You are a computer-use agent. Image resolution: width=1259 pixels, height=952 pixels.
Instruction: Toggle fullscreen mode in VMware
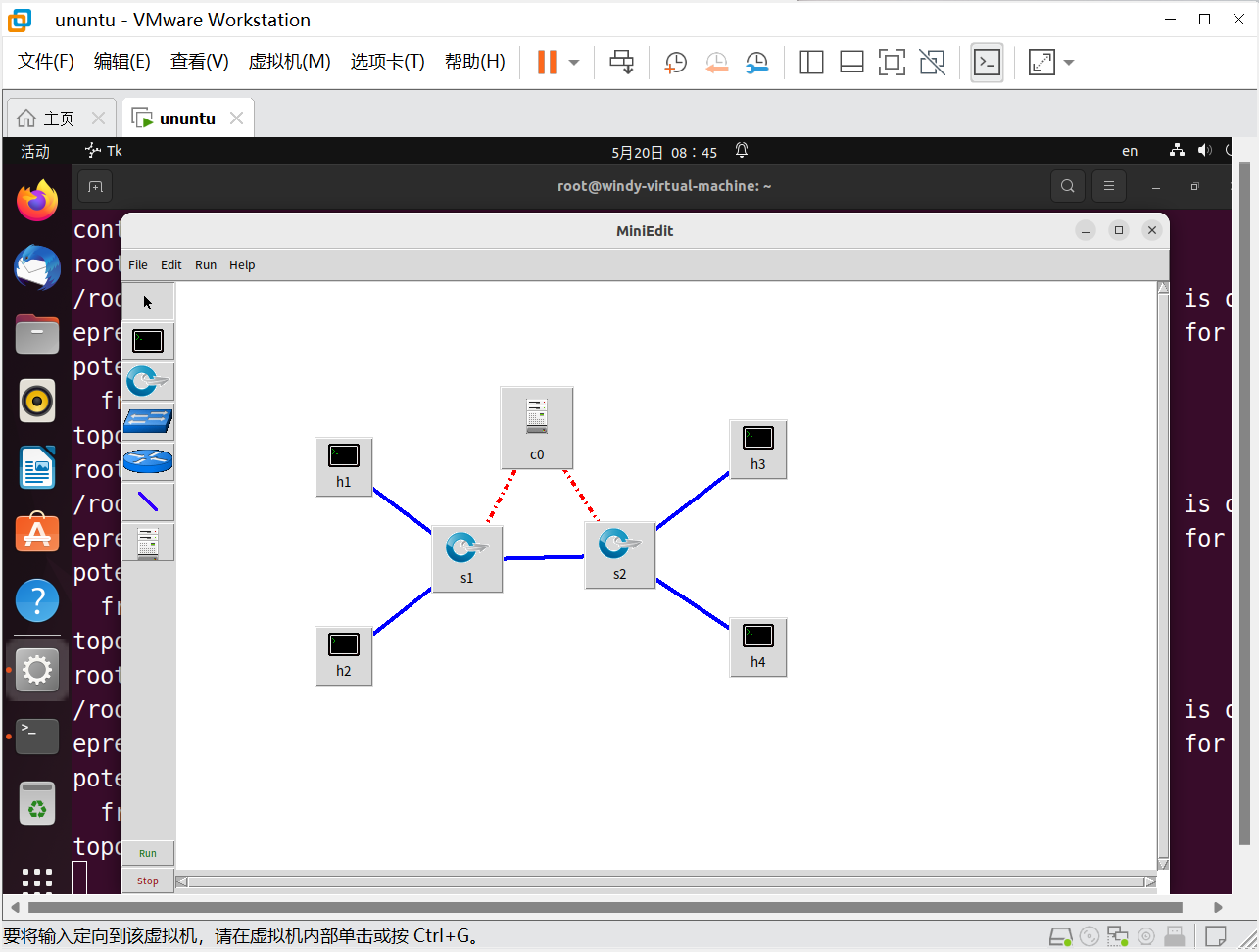coord(892,62)
